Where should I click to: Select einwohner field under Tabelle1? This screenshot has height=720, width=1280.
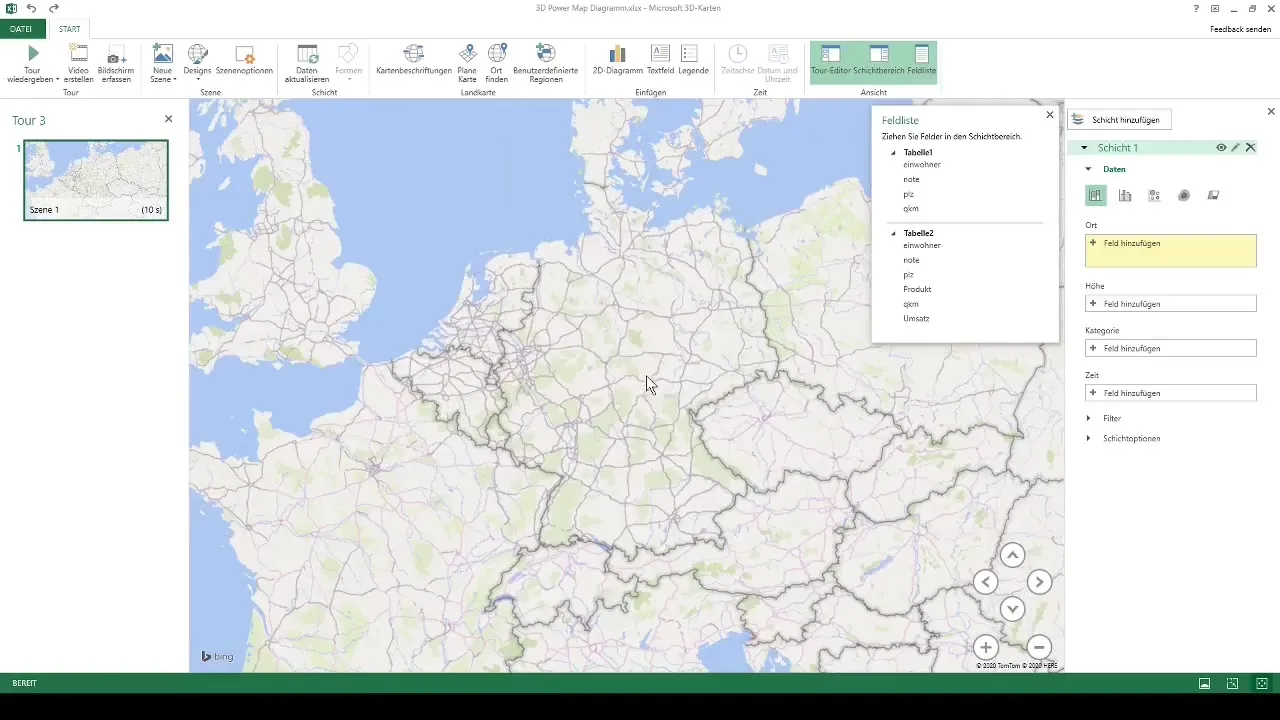pos(921,164)
